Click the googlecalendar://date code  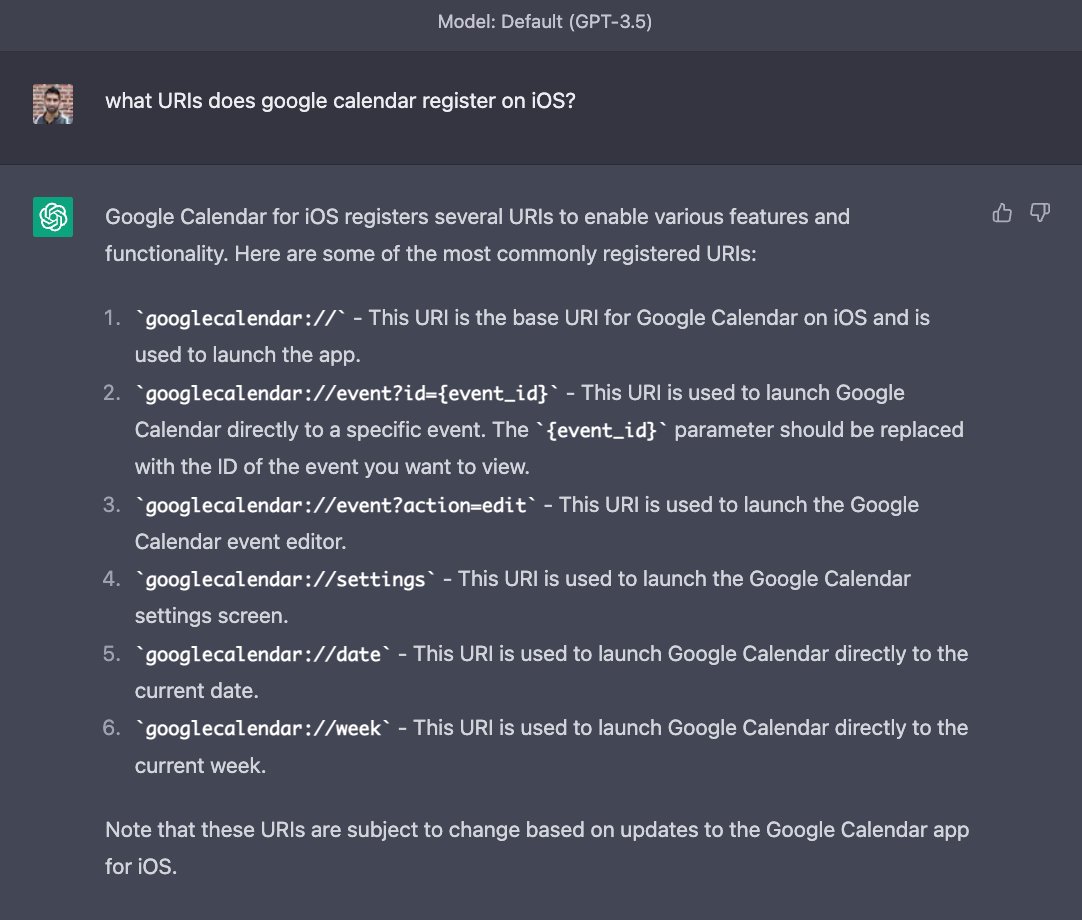(x=262, y=654)
